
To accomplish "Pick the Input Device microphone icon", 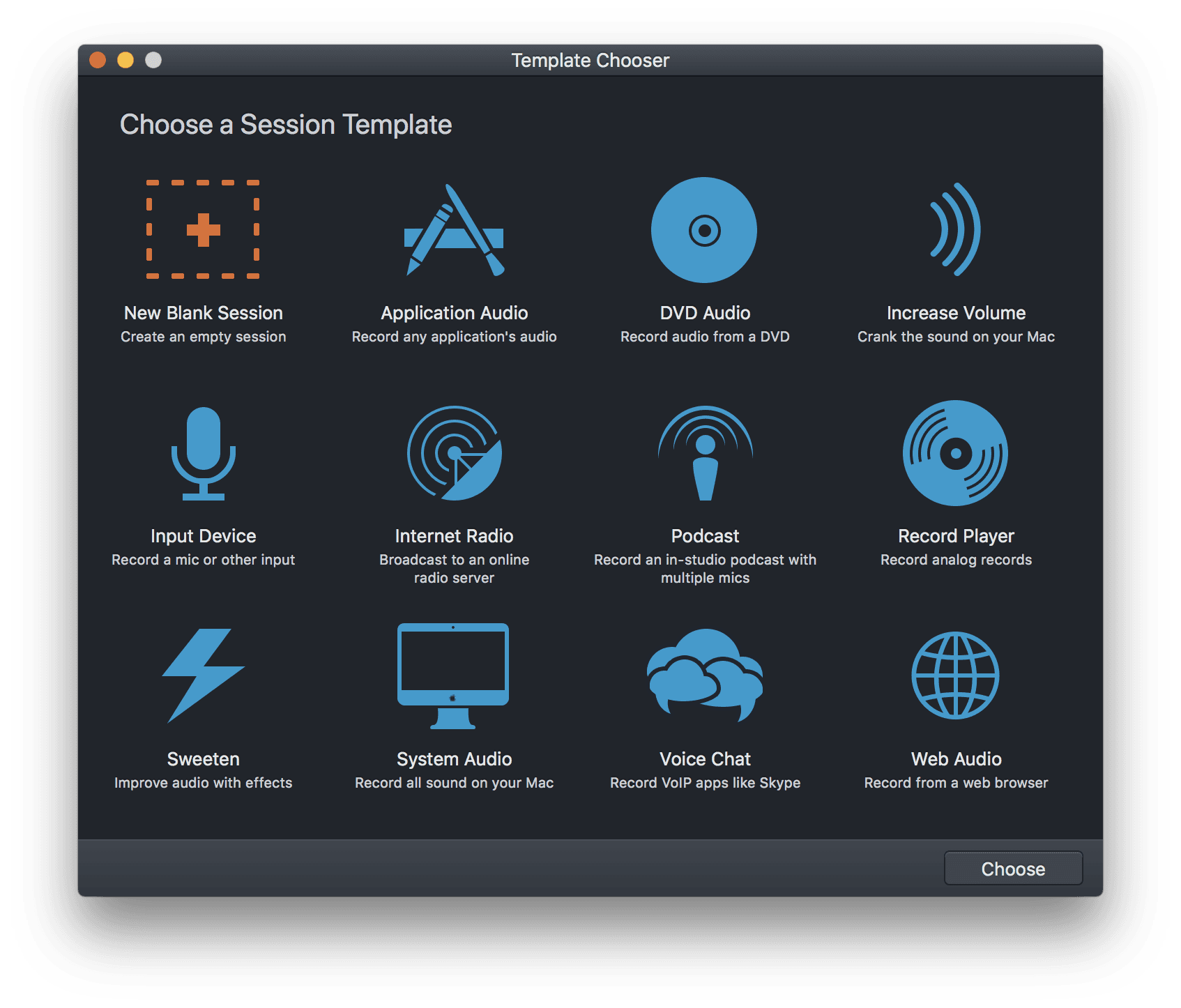I will point(204,453).
